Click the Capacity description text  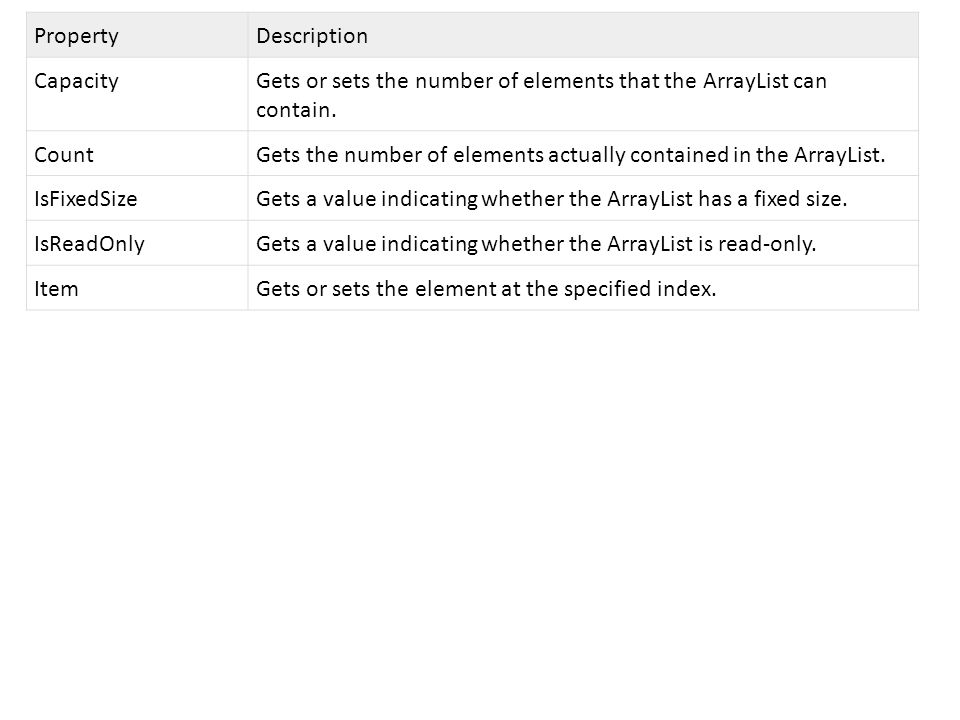point(541,95)
